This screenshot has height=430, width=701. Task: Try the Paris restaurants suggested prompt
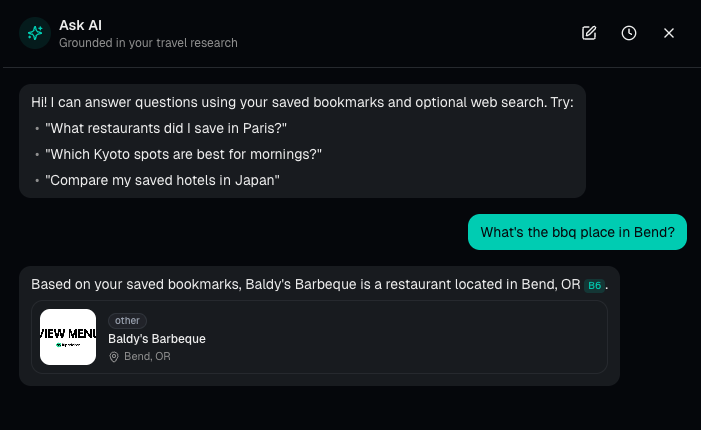pos(166,128)
